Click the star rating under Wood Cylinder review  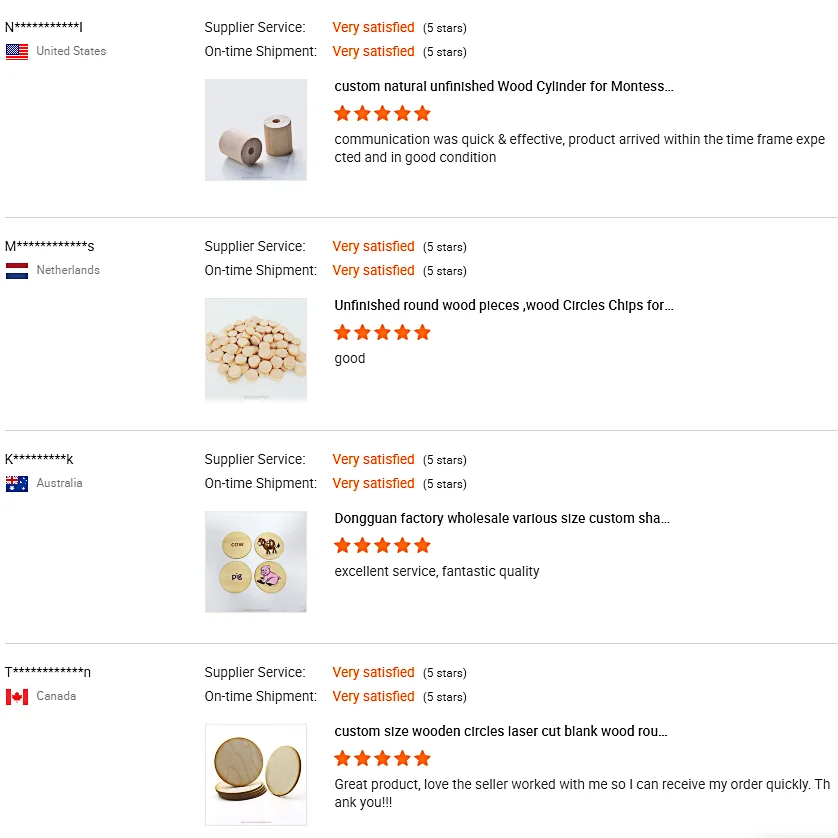coord(382,113)
